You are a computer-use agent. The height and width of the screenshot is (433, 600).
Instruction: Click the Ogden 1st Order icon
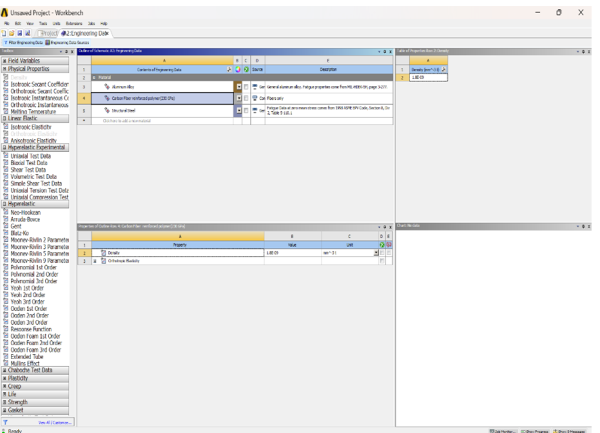pos(6,309)
